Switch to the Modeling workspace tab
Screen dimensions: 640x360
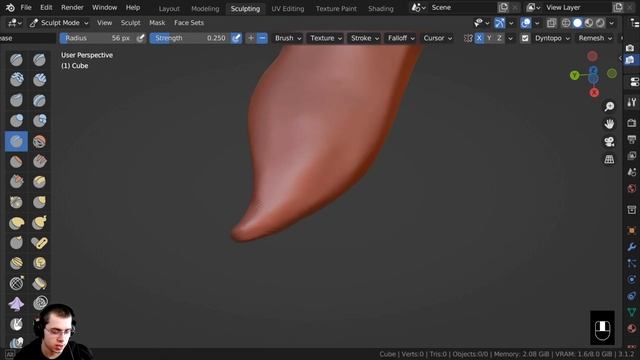point(205,8)
